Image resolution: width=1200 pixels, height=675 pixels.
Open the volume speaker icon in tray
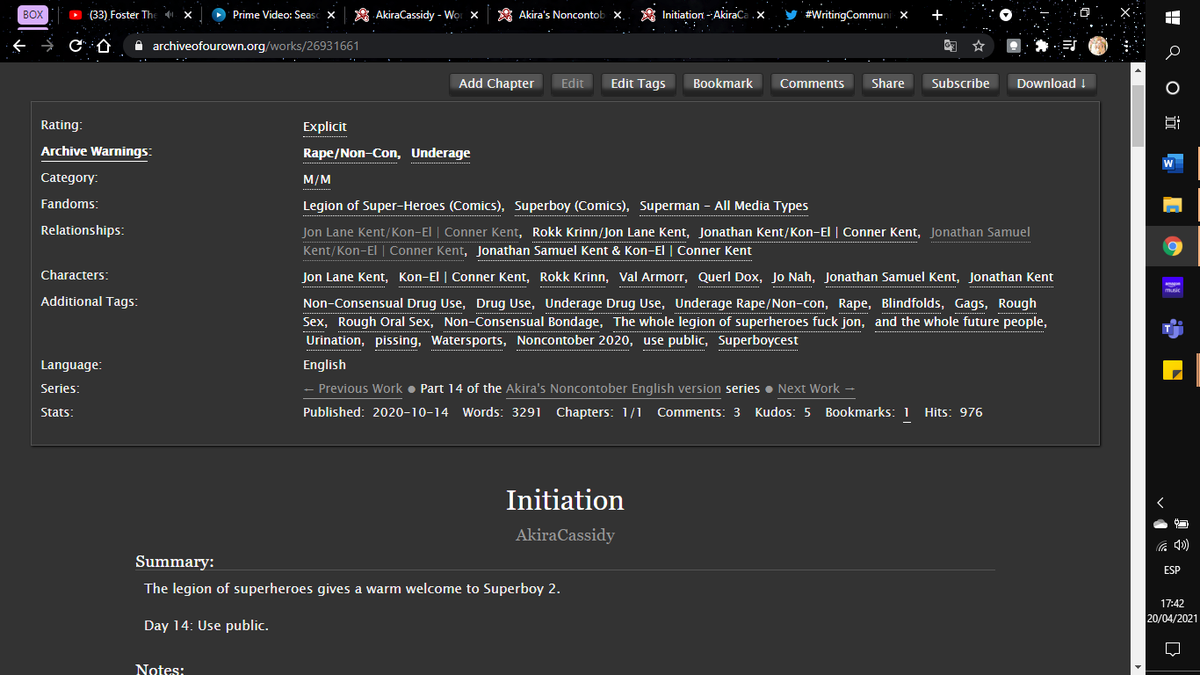[x=1182, y=545]
